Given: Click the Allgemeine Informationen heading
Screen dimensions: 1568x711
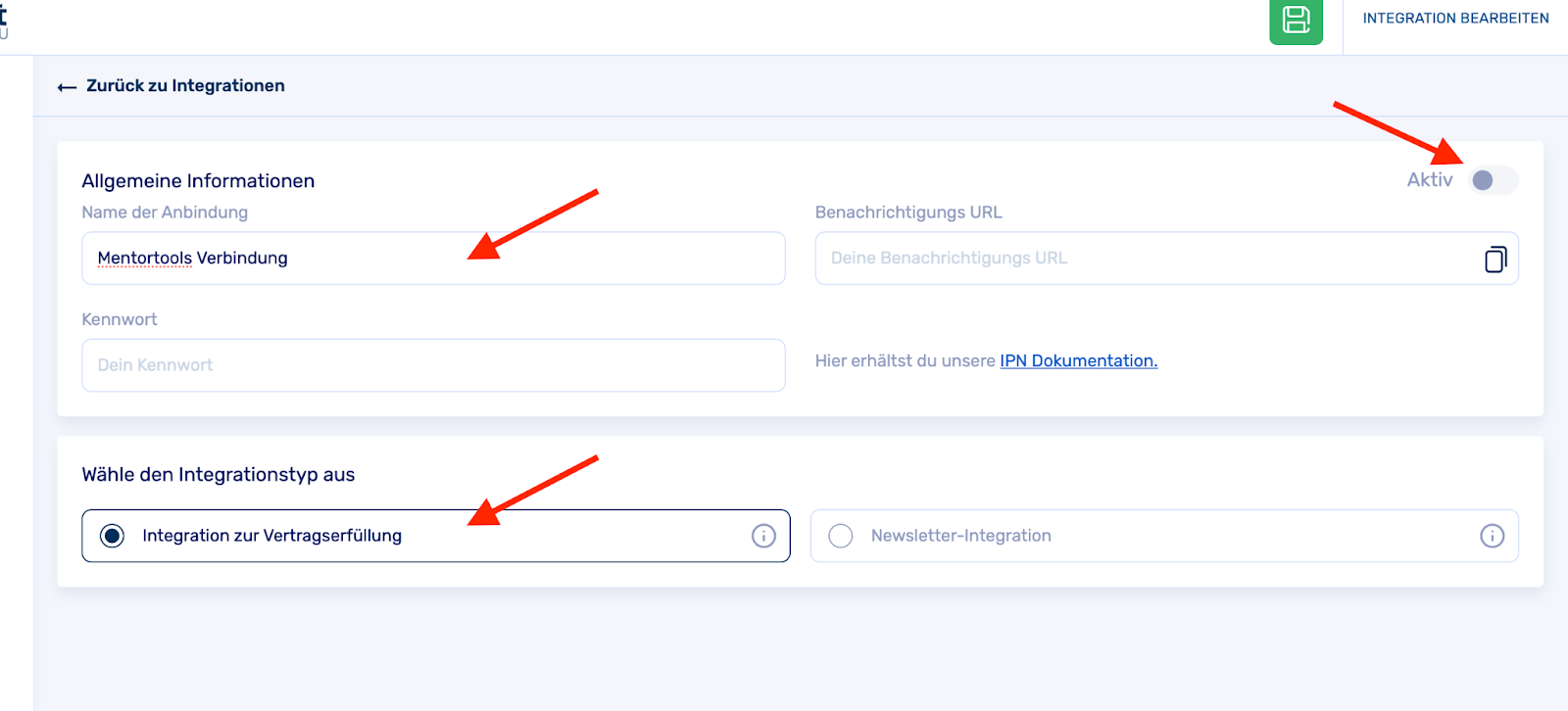Looking at the screenshot, I should coord(198,181).
